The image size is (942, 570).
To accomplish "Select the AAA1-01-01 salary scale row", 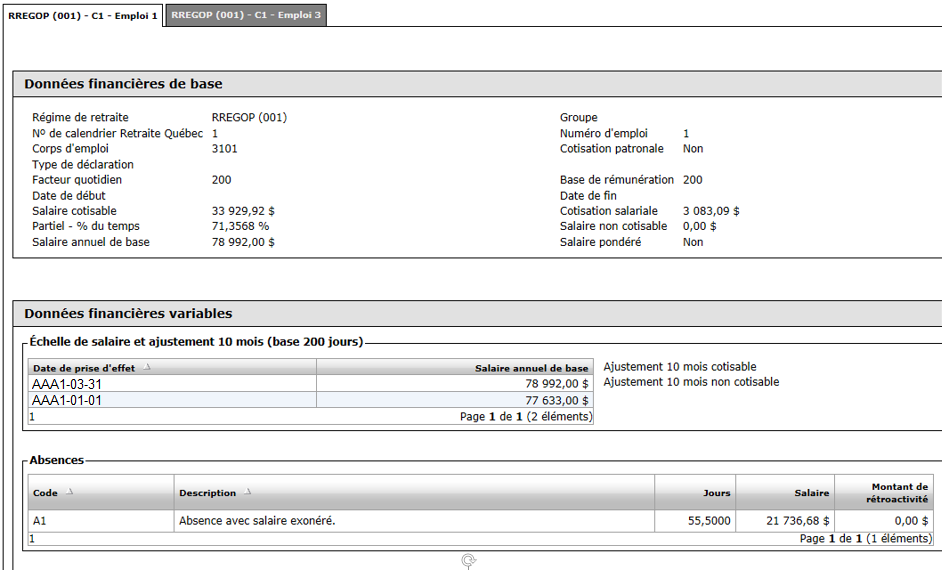I will coord(311,400).
